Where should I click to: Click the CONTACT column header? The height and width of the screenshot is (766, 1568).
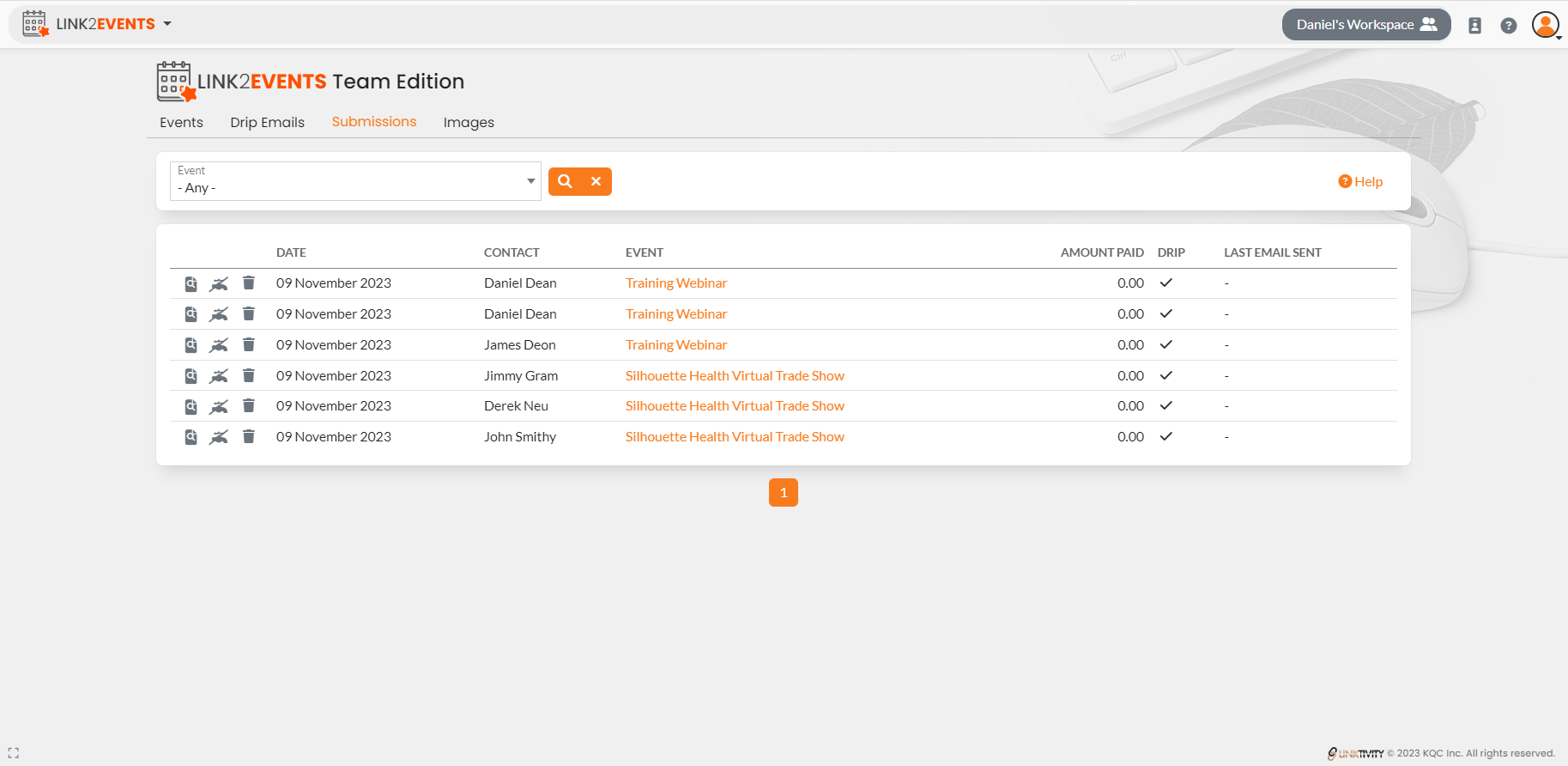point(512,252)
